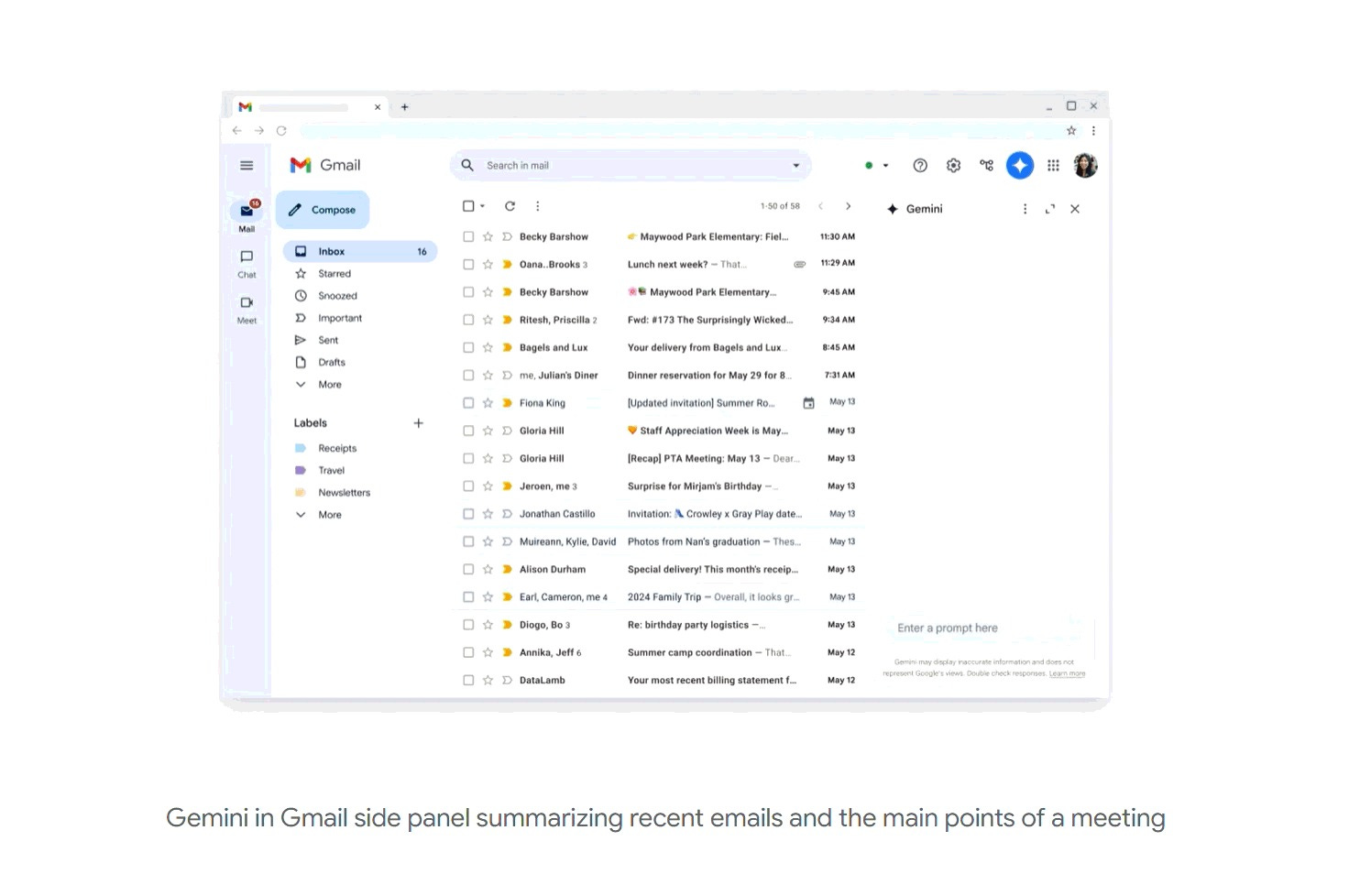1349x896 pixels.
Task: Expand the Gemini panel
Action: [x=1050, y=209]
